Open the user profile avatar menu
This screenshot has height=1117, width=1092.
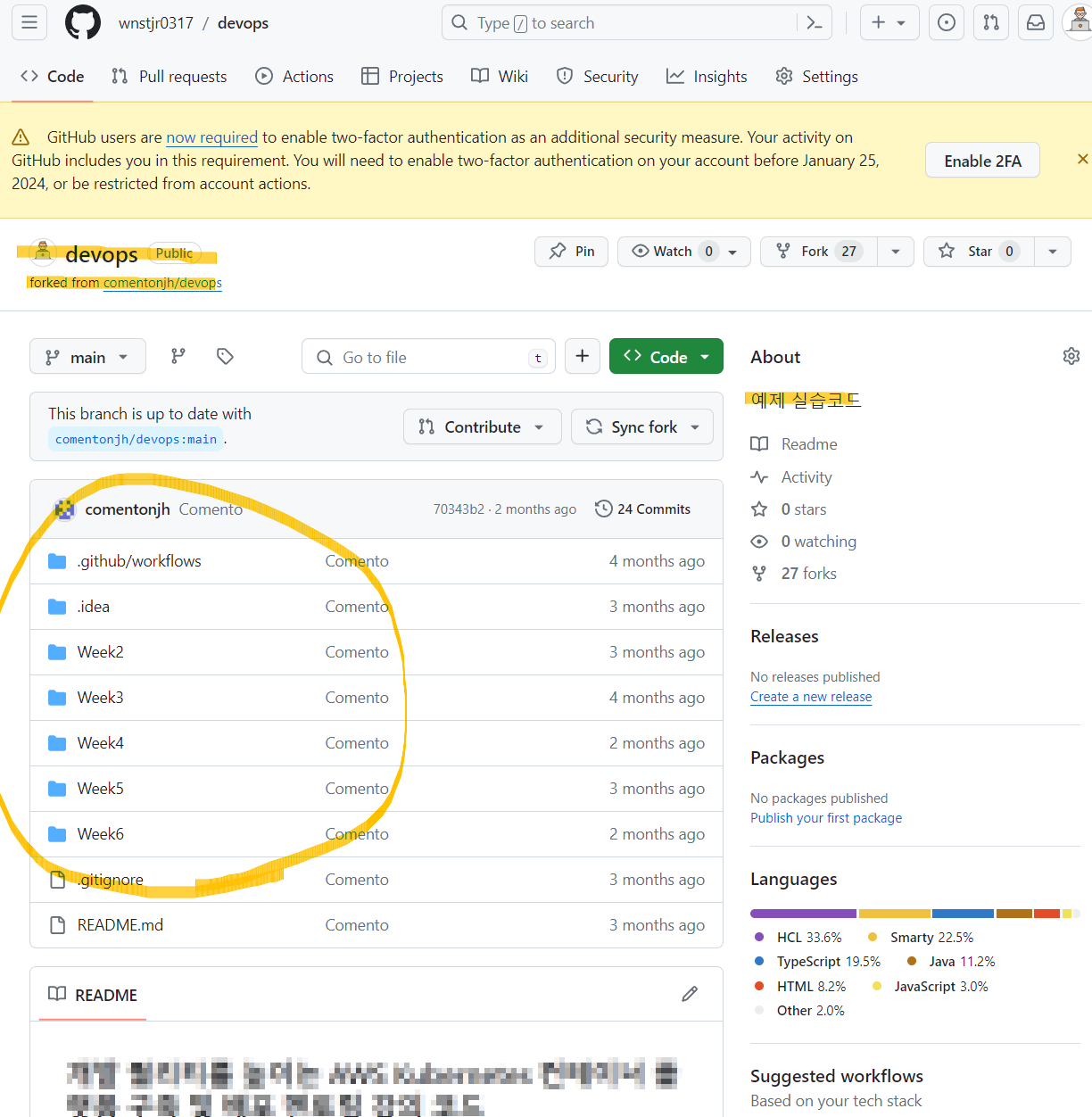[1078, 22]
